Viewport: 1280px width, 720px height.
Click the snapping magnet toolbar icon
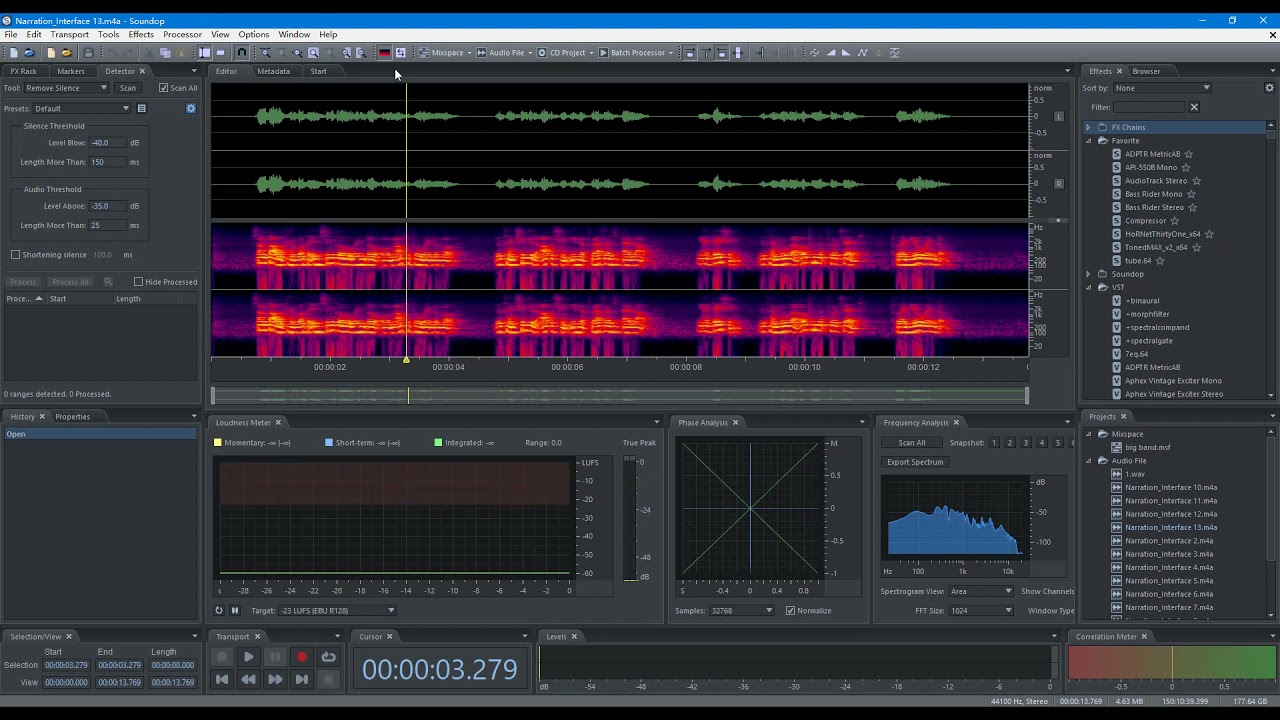pyautogui.click(x=241, y=53)
